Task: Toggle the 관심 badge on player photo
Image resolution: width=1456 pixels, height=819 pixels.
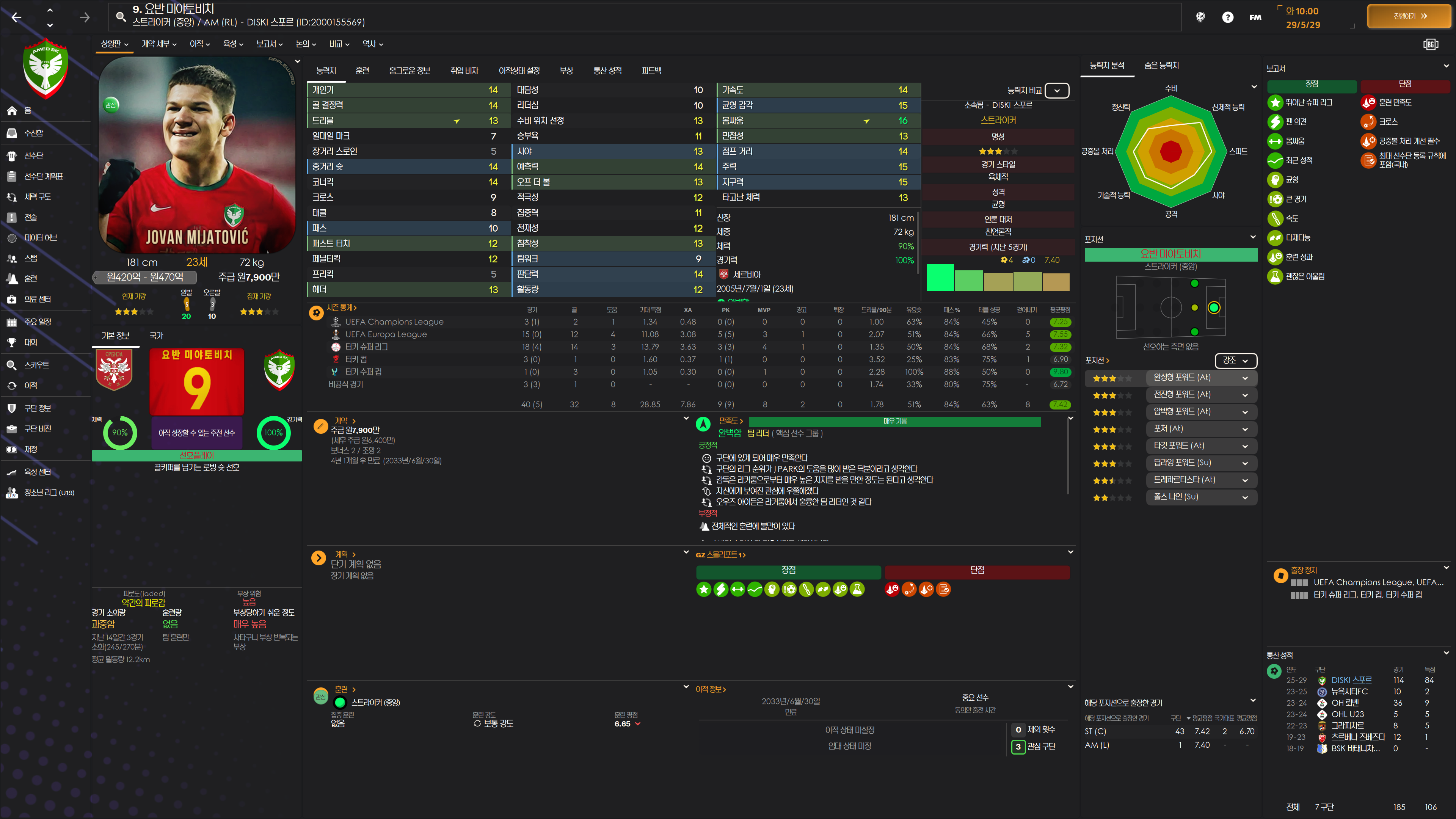Action: click(x=111, y=105)
